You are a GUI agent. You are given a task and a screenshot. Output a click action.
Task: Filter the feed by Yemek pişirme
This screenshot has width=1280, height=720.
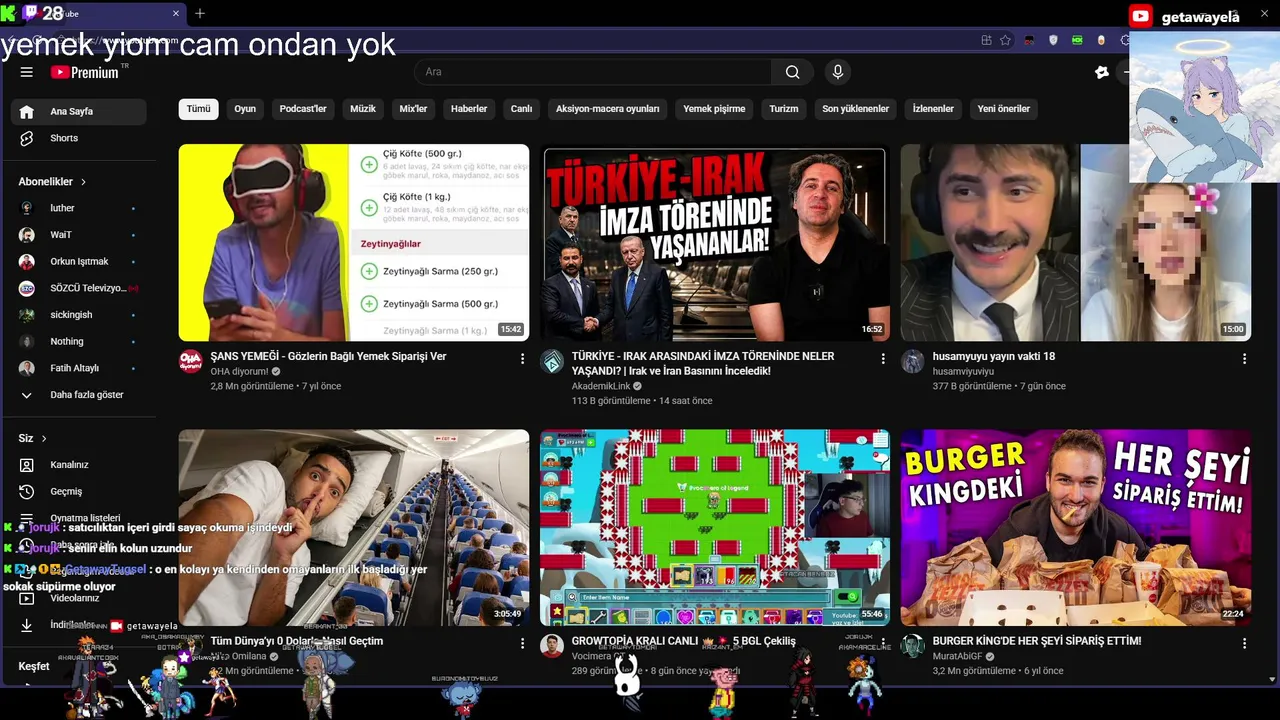tap(714, 109)
